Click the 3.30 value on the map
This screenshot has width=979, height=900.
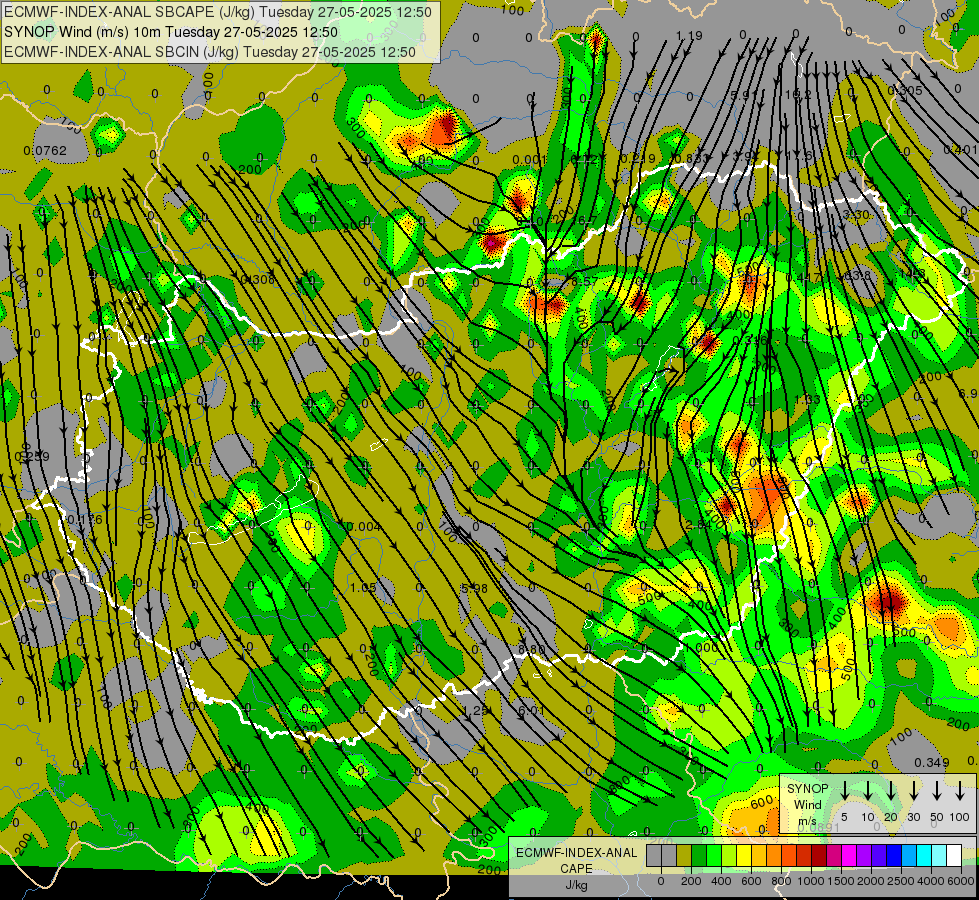coord(855,214)
